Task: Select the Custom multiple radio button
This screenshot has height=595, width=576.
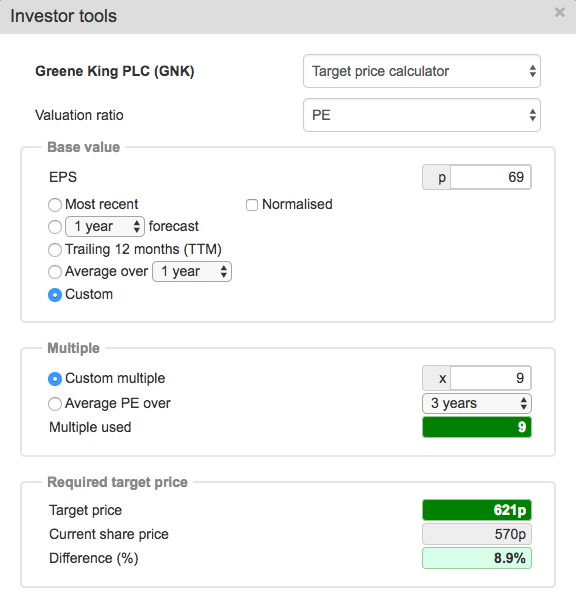Action: [x=55, y=379]
